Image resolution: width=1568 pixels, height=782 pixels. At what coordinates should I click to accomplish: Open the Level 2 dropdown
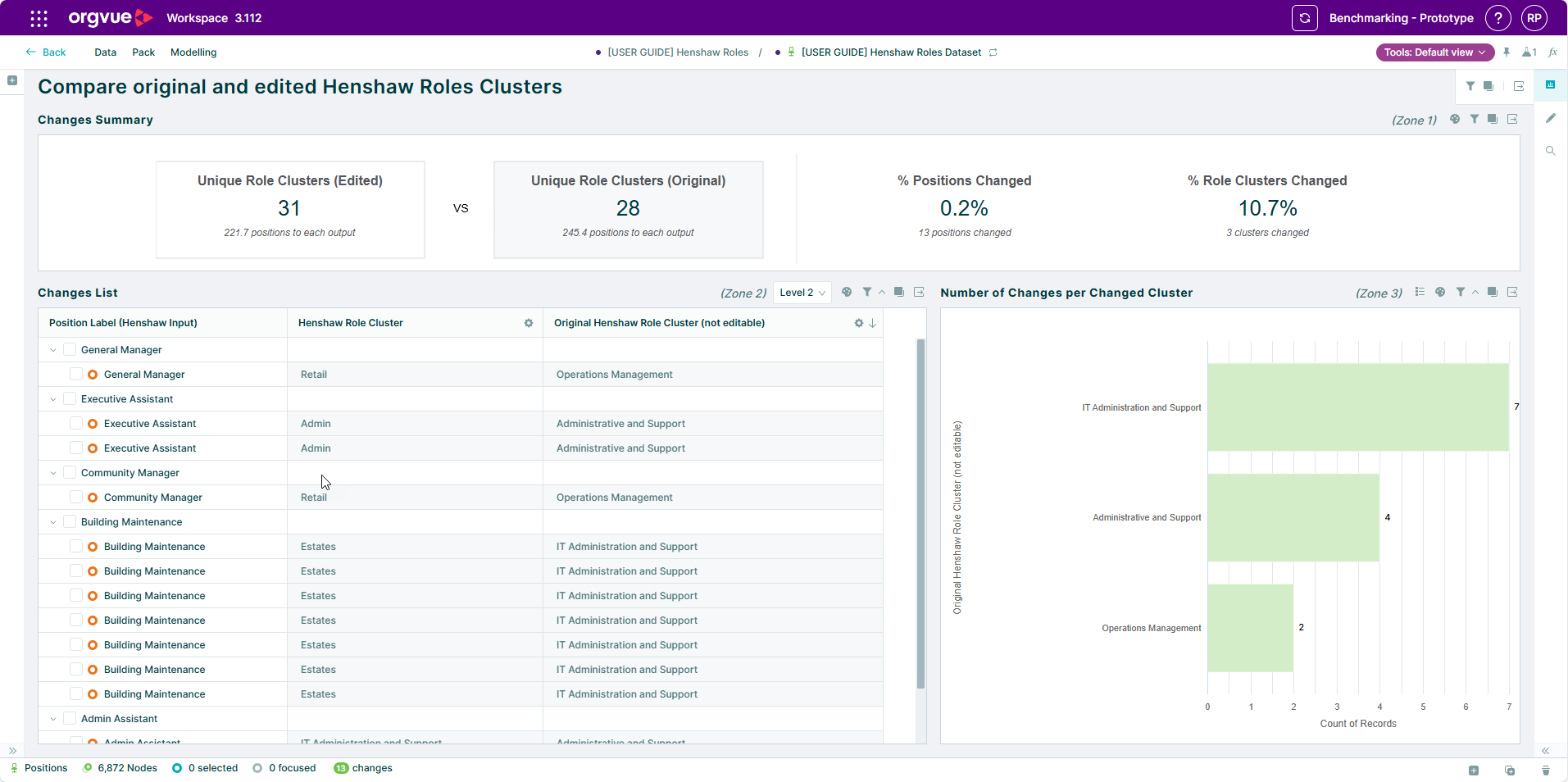[802, 293]
